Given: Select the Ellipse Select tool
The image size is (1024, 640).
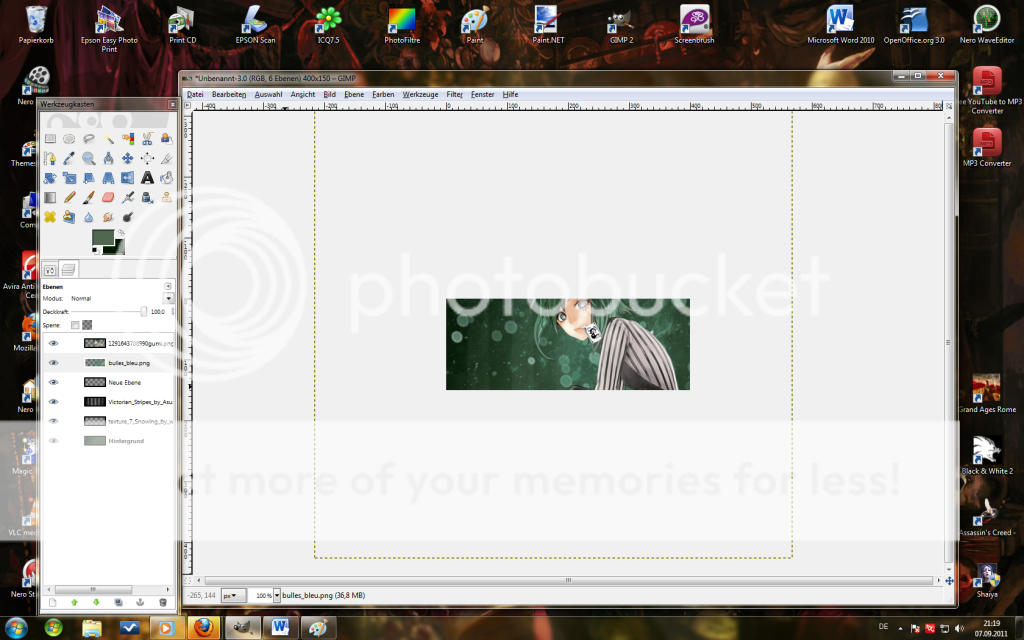Looking at the screenshot, I should click(x=69, y=138).
